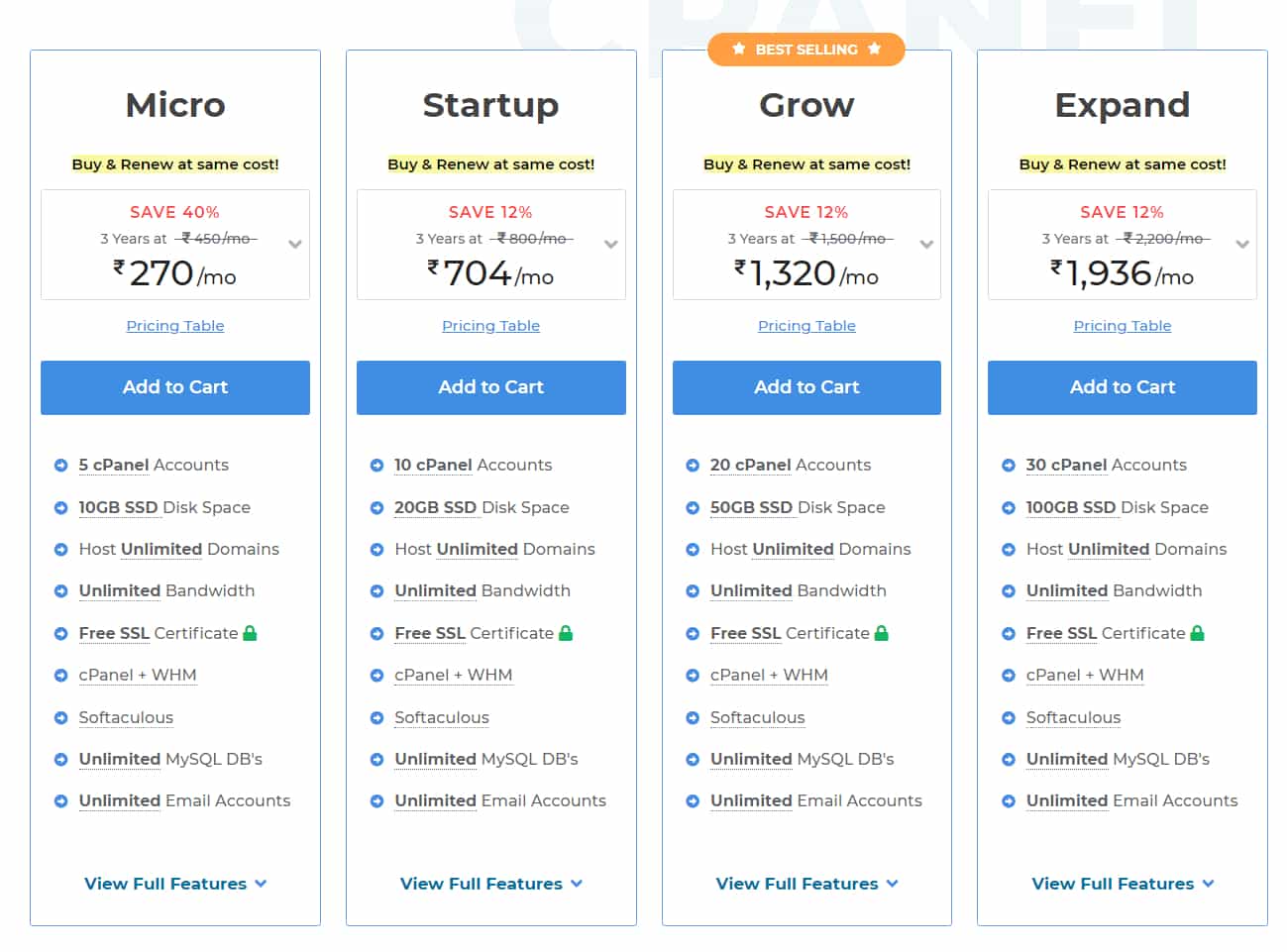This screenshot has height=952, width=1287.
Task: Click bullet icon beside 5 cPanel Accounts
Action: (x=60, y=466)
